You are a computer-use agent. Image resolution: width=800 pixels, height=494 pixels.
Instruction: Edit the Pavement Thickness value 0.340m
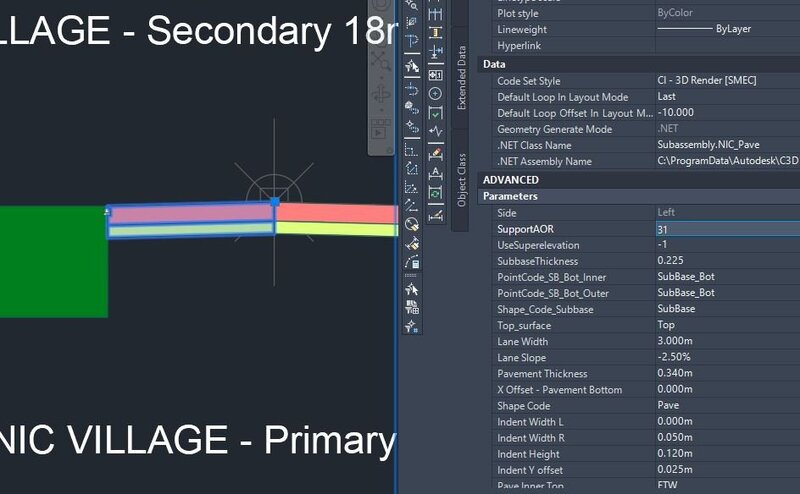(728, 373)
